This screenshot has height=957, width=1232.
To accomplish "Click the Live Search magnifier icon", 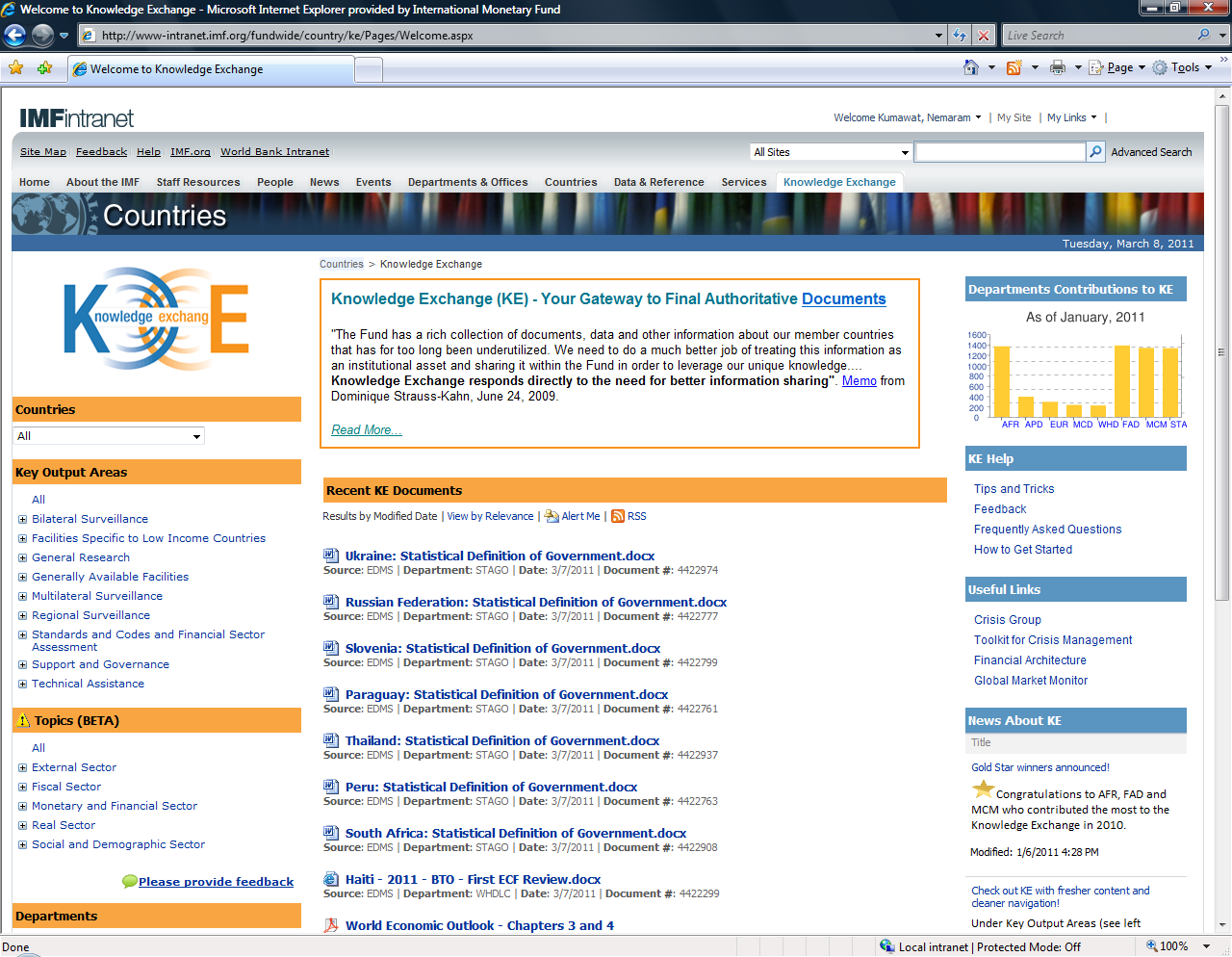I will [1203, 35].
